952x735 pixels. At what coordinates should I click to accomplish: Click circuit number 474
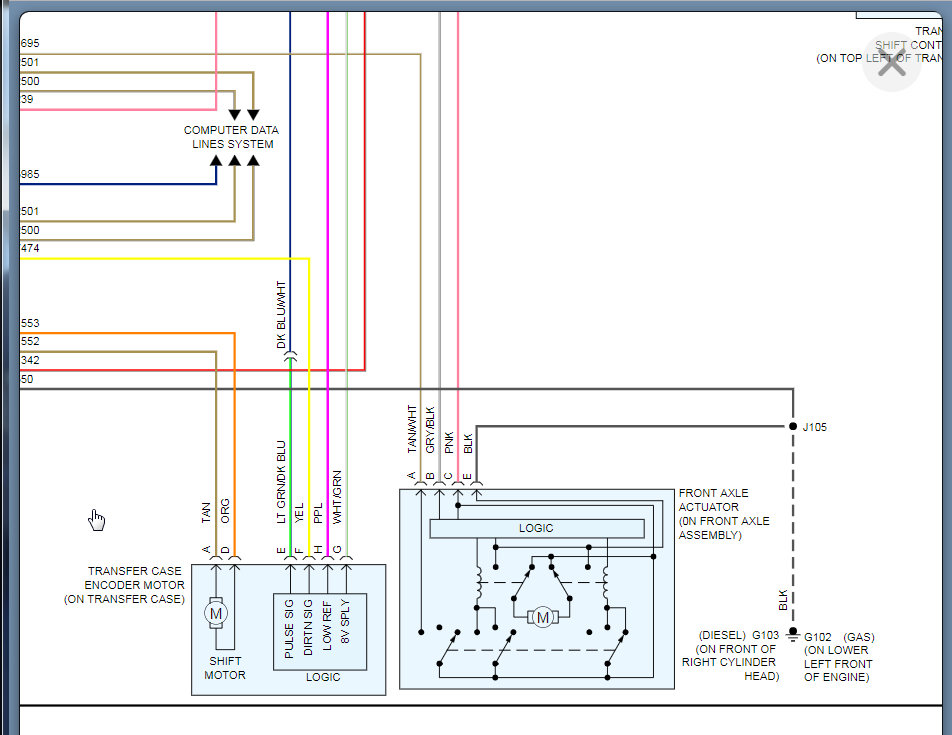coord(30,248)
